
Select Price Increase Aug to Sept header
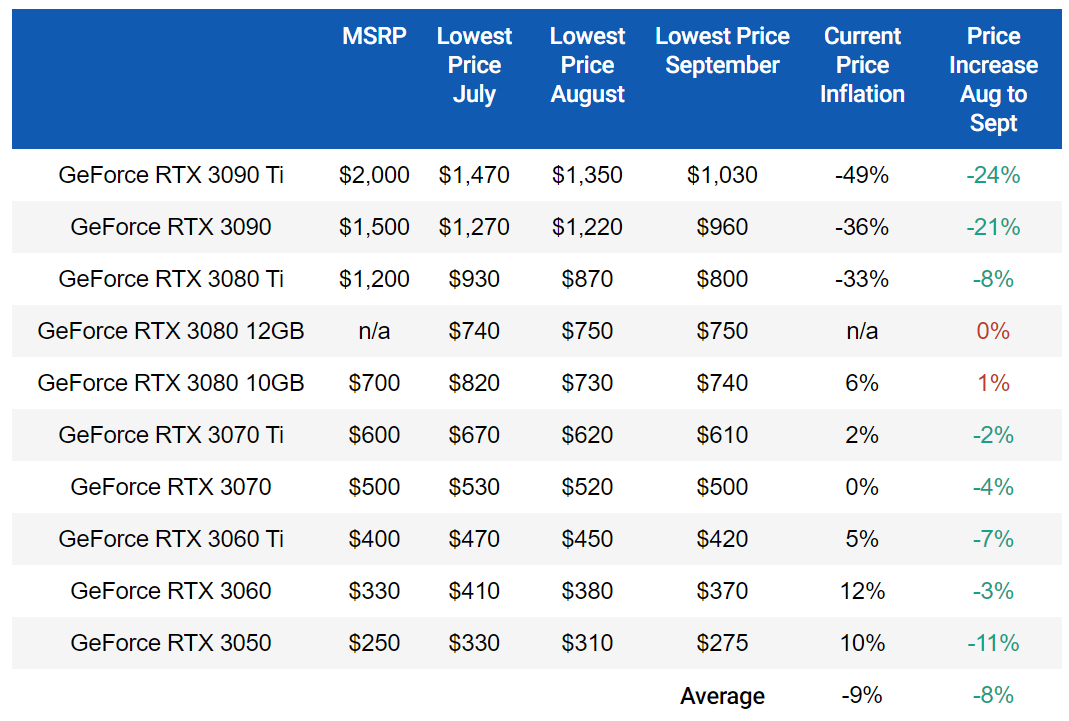click(x=993, y=80)
